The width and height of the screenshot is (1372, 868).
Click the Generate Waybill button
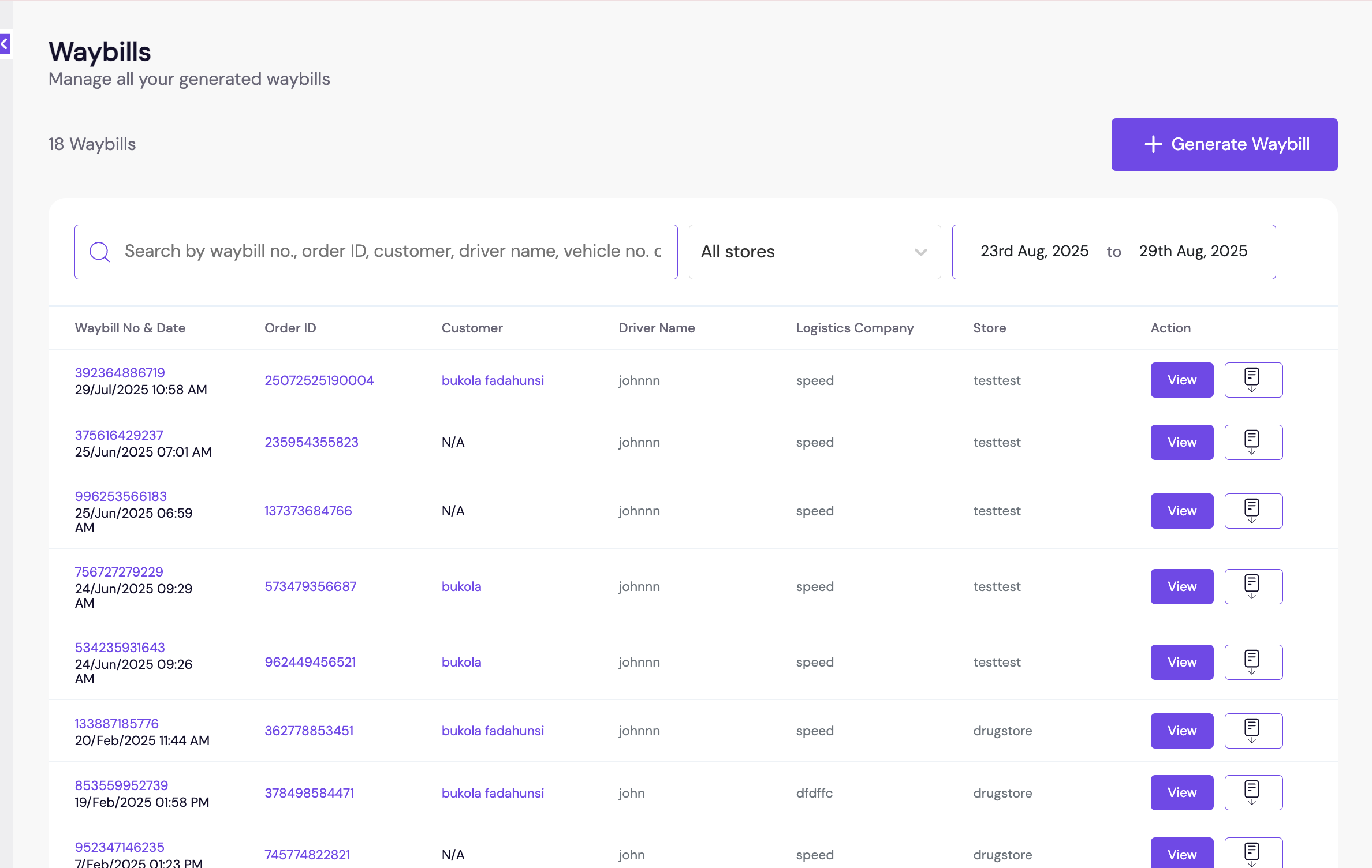tap(1224, 144)
